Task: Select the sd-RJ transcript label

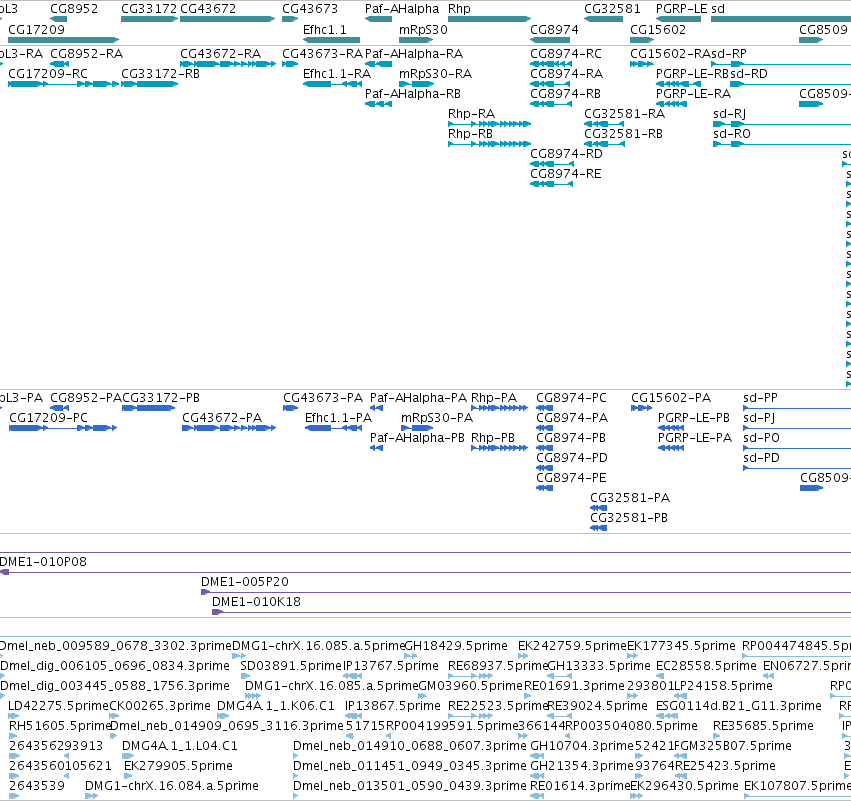Action: coord(729,114)
